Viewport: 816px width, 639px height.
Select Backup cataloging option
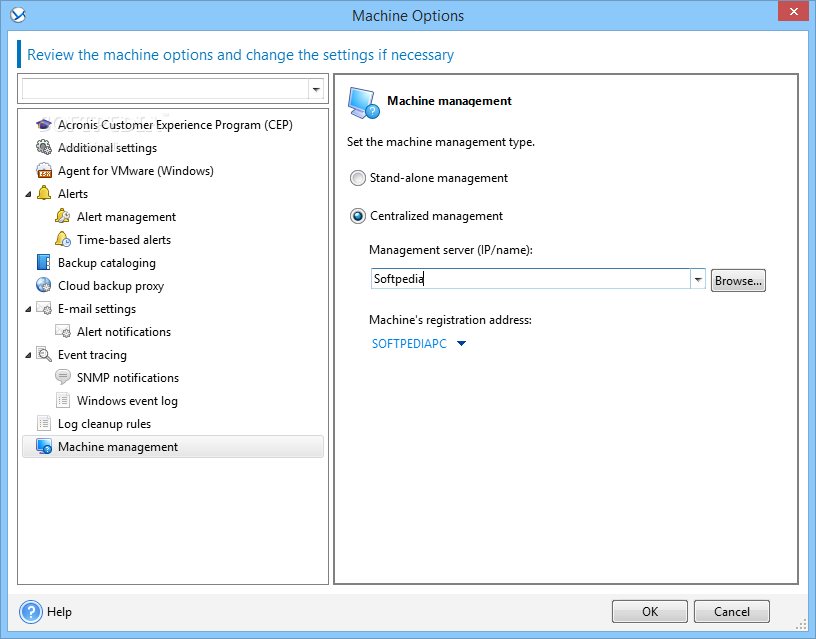107,263
